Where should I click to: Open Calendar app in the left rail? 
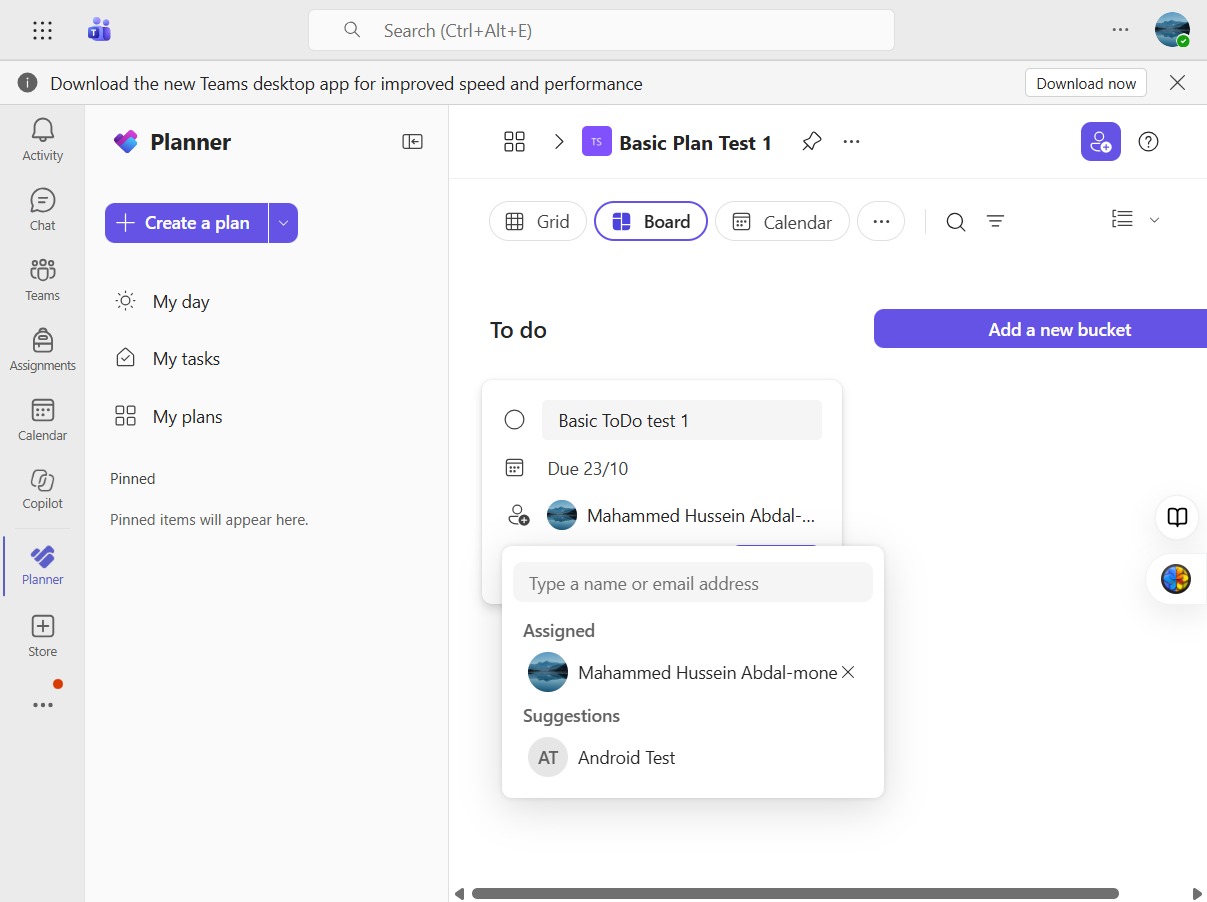[42, 419]
